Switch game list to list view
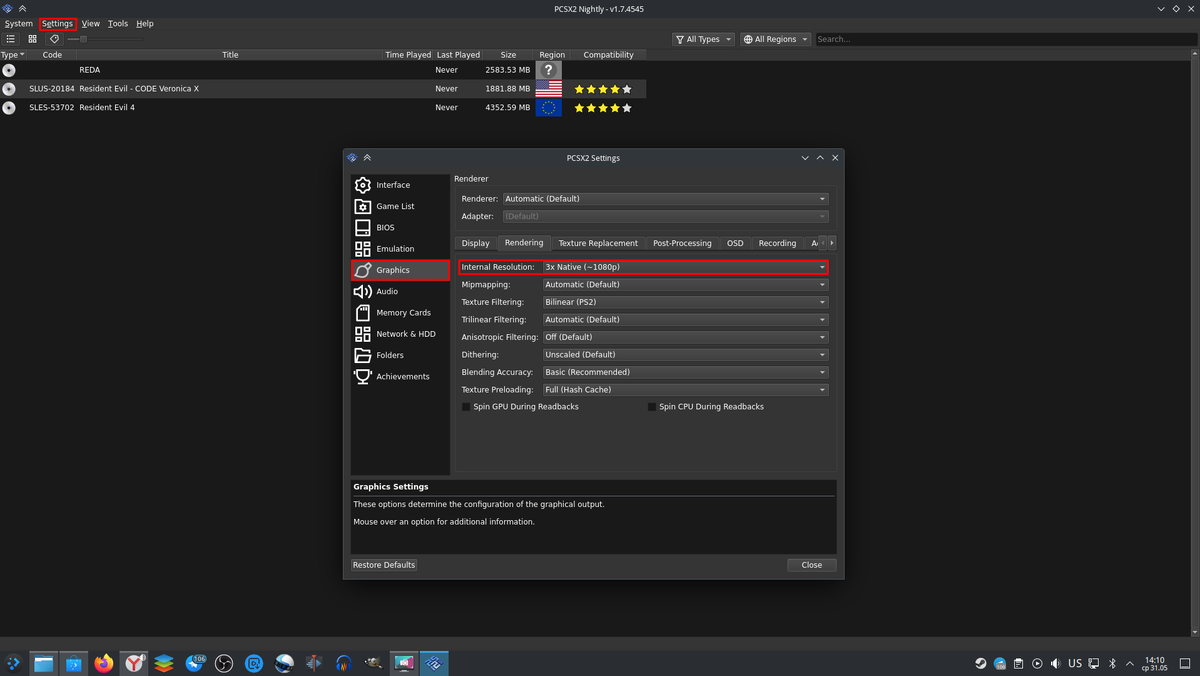Image resolution: width=1200 pixels, height=676 pixels. click(11, 39)
